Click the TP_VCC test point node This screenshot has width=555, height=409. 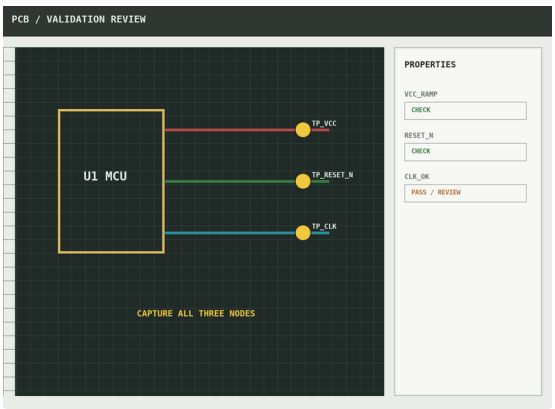[303, 130]
